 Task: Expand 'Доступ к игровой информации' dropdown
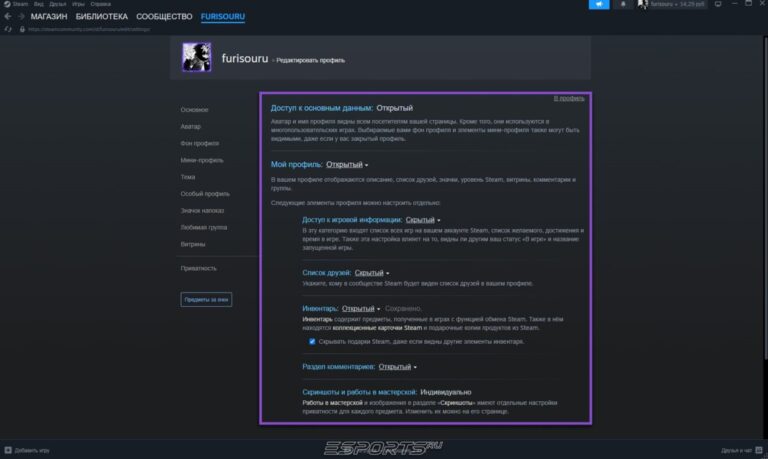(x=422, y=219)
